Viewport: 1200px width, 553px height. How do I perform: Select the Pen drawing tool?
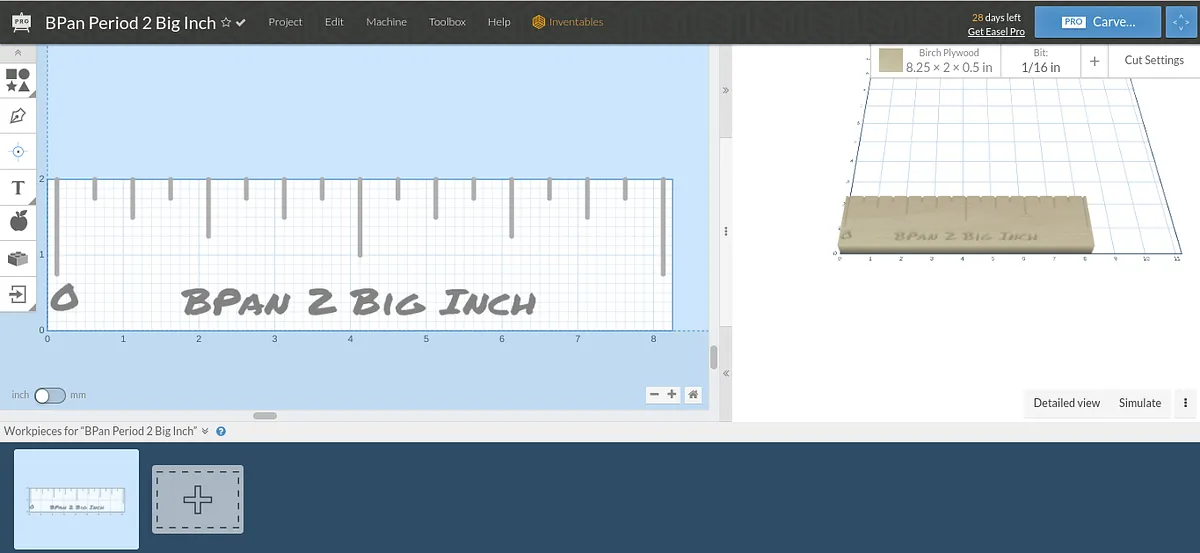pyautogui.click(x=18, y=116)
